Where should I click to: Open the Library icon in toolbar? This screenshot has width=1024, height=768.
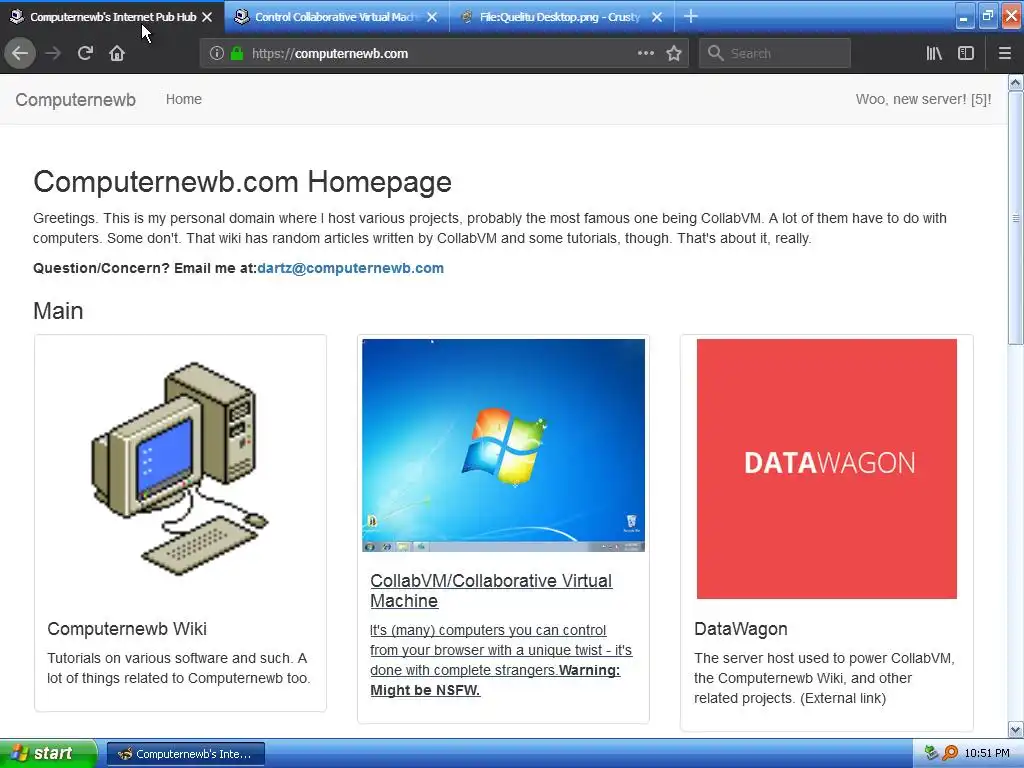coord(934,53)
